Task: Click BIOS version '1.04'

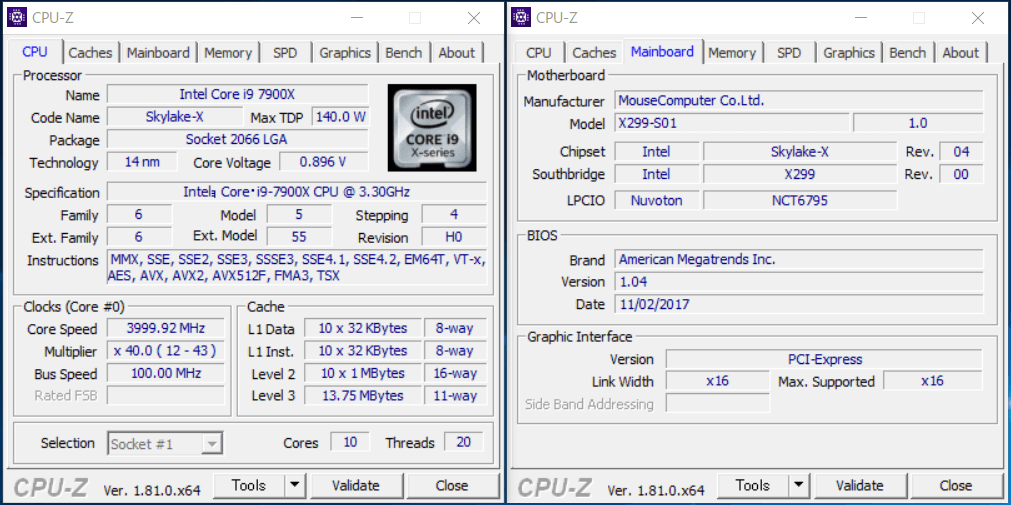Action: pyautogui.click(x=799, y=282)
